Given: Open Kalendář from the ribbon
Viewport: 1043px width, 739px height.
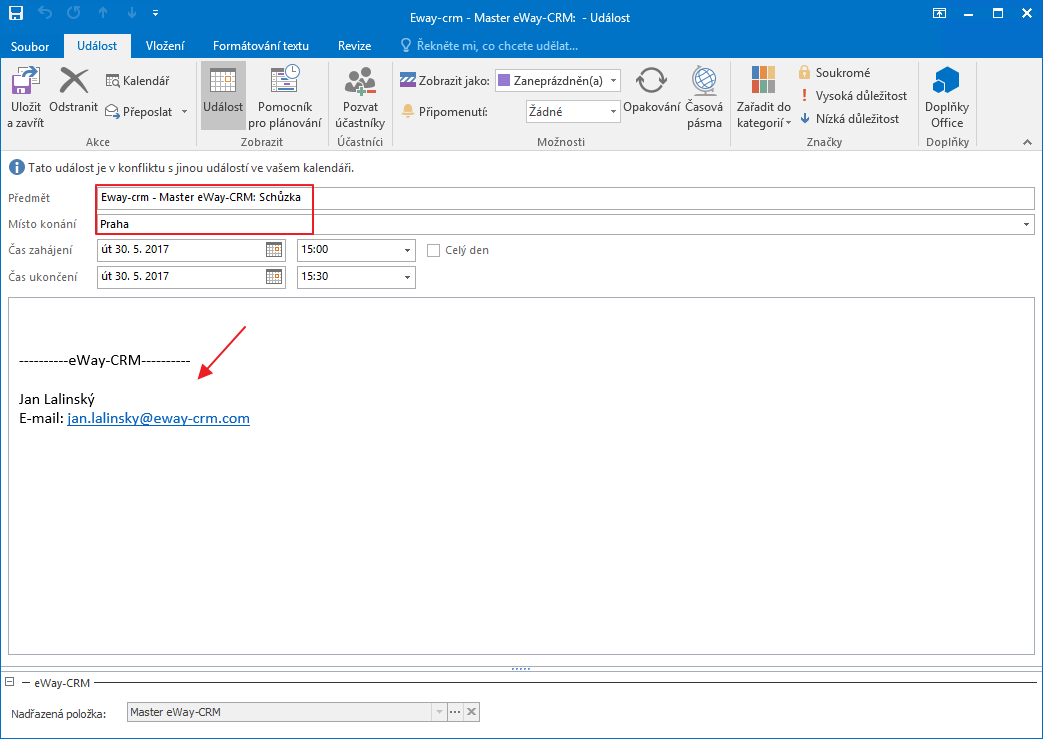Looking at the screenshot, I should tap(138, 80).
